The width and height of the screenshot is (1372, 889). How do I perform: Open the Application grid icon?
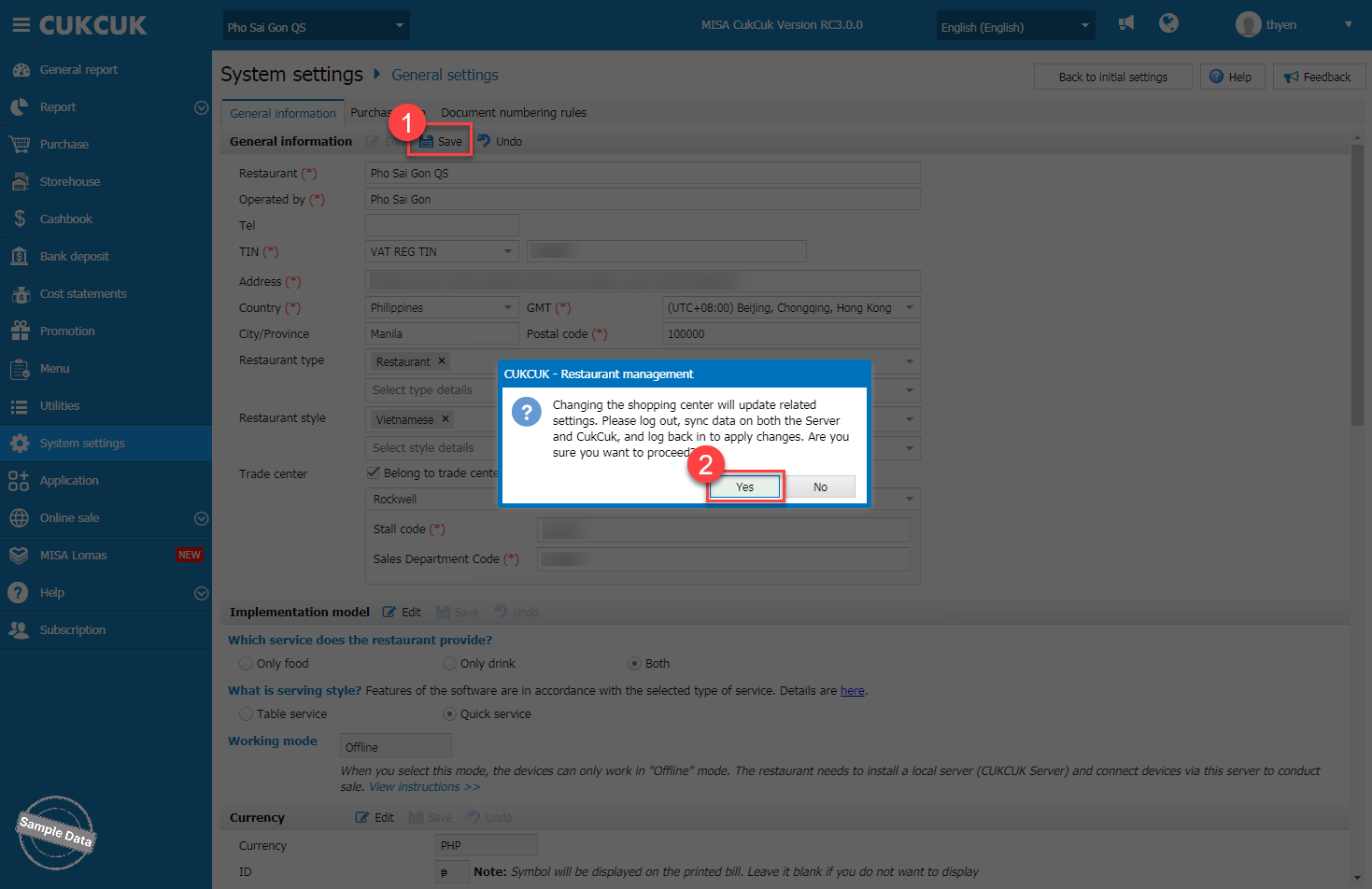coord(20,481)
